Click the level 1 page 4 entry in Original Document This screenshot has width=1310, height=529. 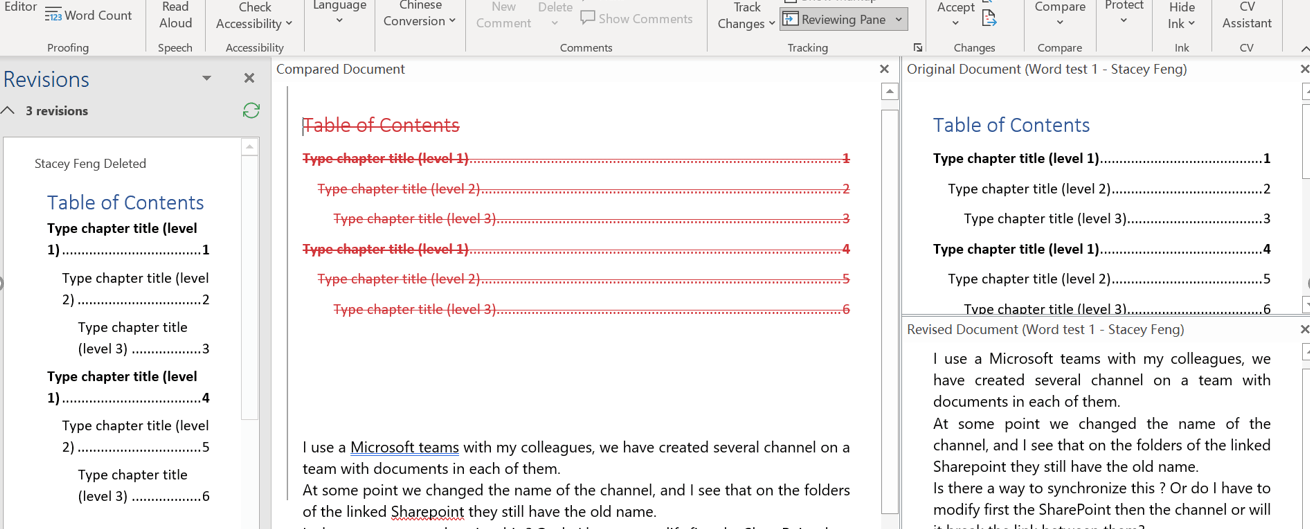[x=1102, y=248]
